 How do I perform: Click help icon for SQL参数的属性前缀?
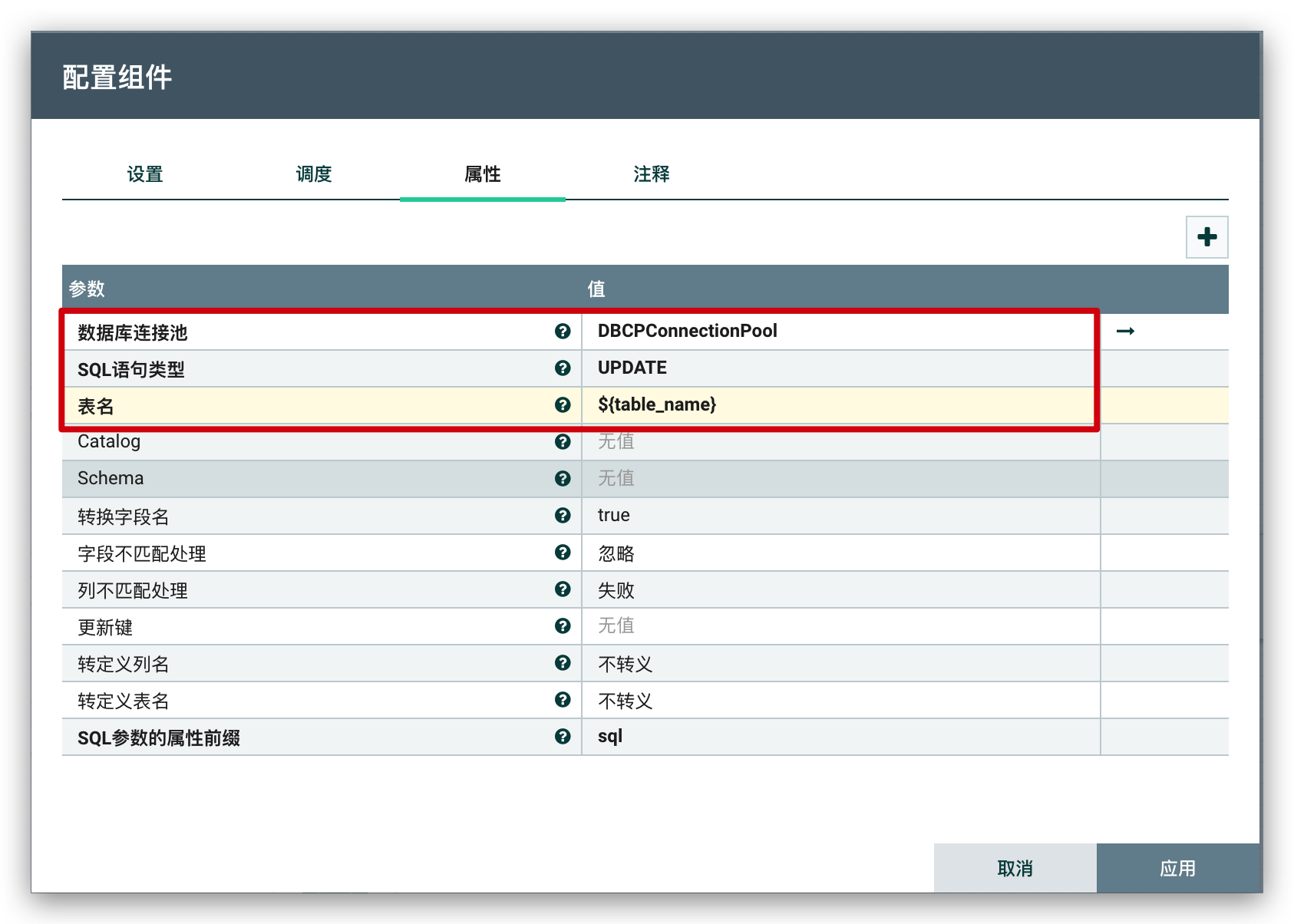tap(563, 736)
